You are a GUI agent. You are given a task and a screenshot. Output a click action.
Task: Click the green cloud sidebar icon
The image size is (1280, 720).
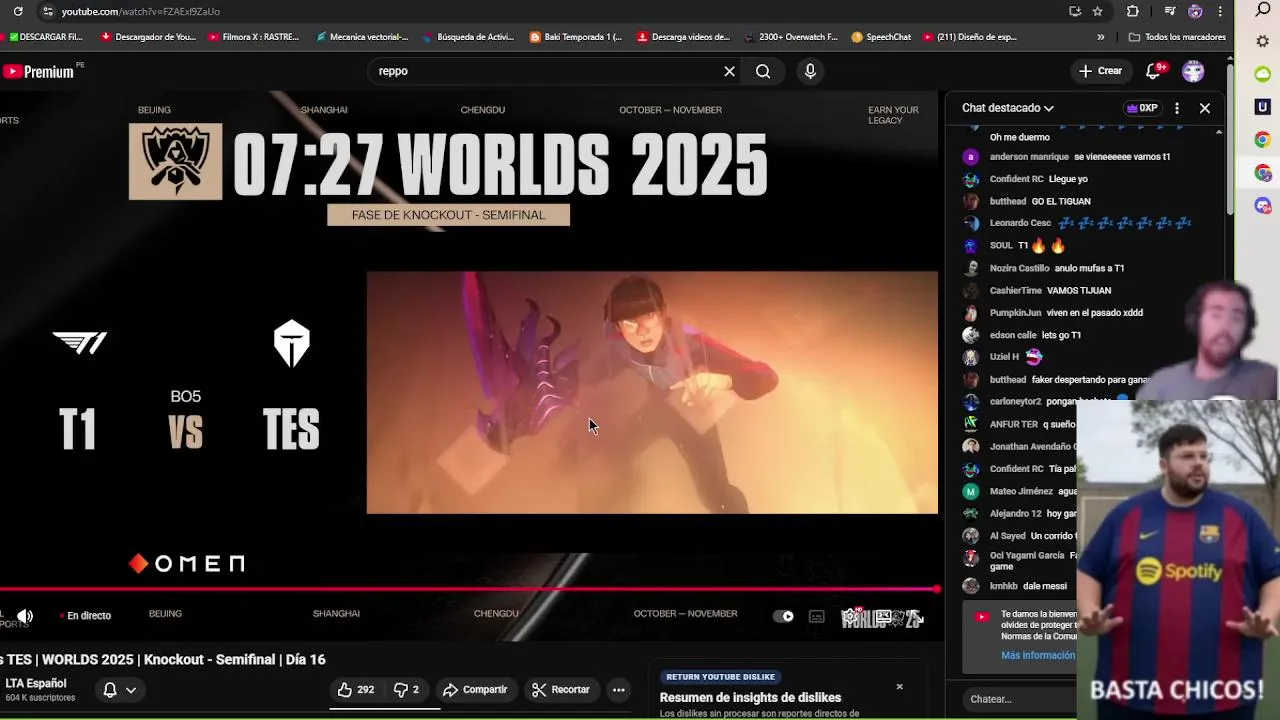(x=1263, y=74)
